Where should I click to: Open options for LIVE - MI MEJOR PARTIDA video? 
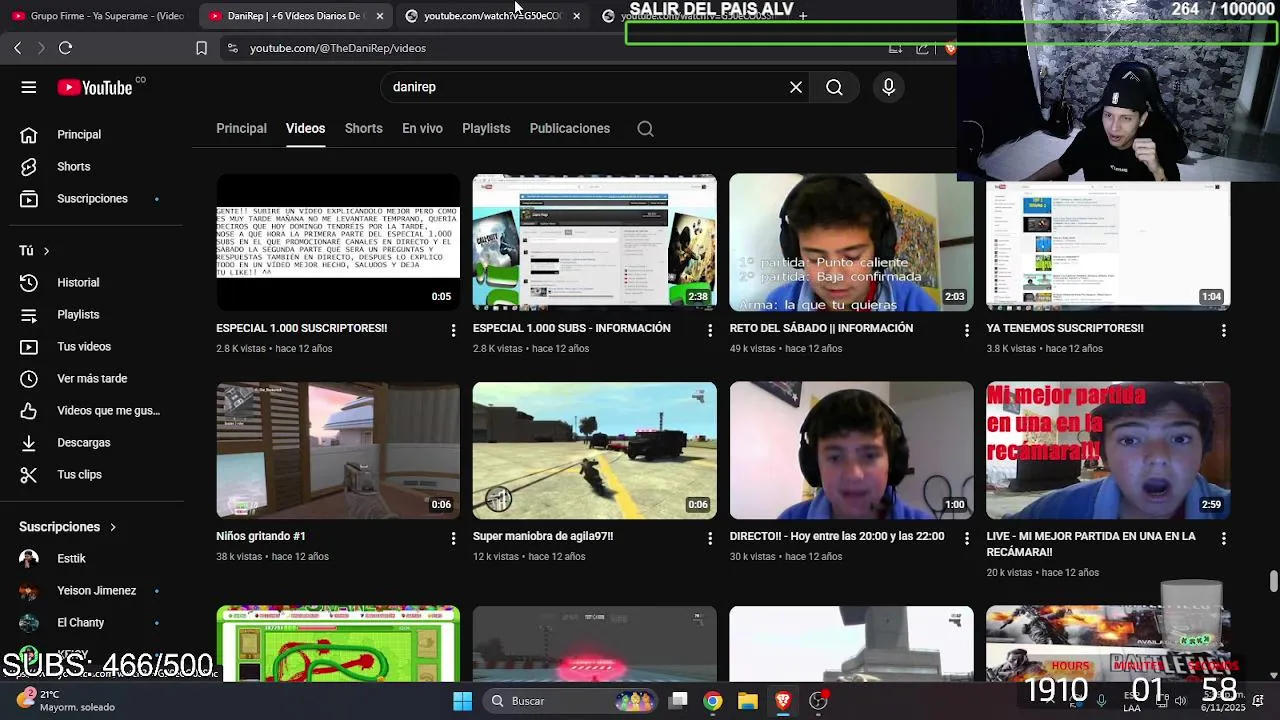coord(1223,538)
